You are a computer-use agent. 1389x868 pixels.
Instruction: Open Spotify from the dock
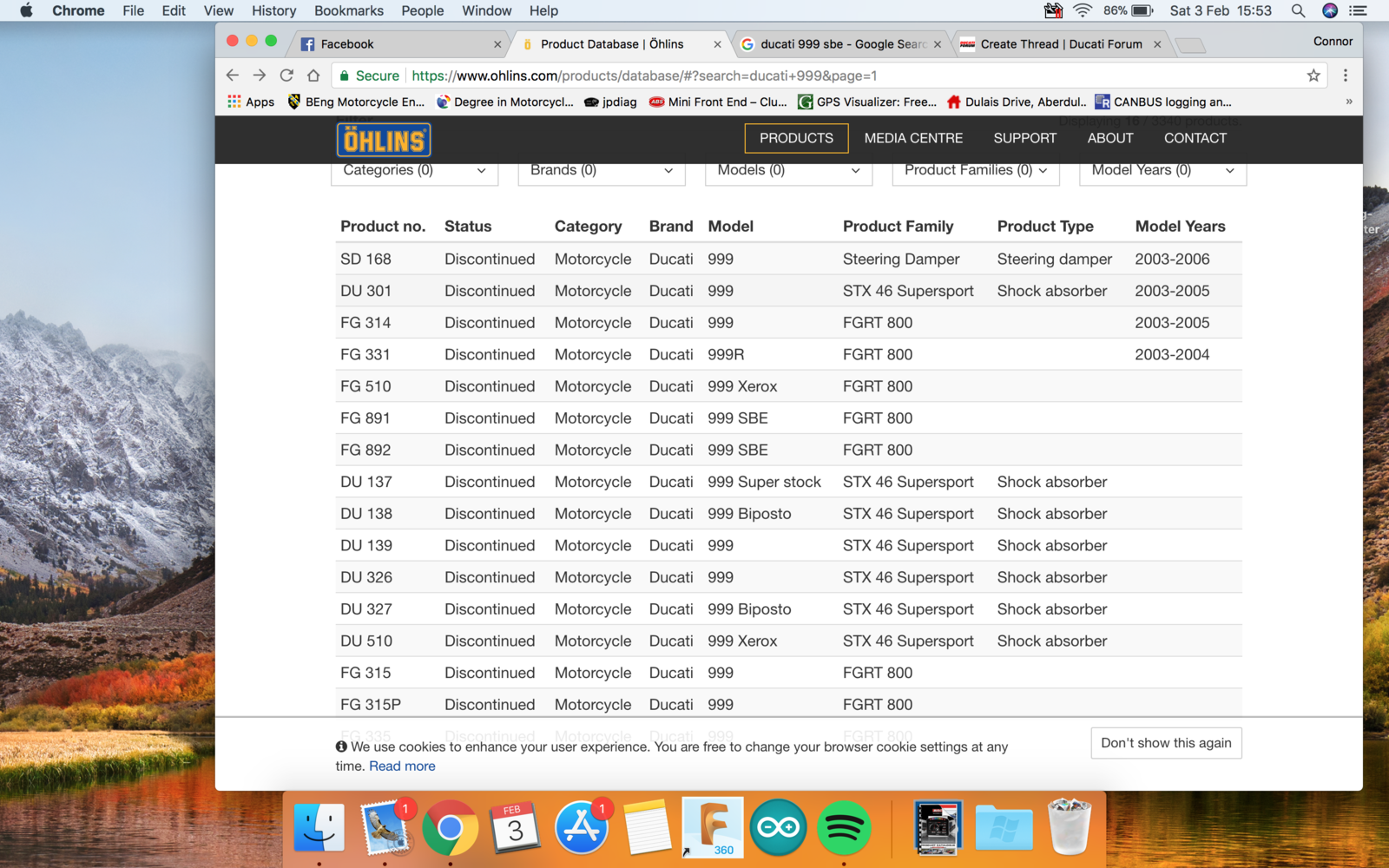point(843,827)
